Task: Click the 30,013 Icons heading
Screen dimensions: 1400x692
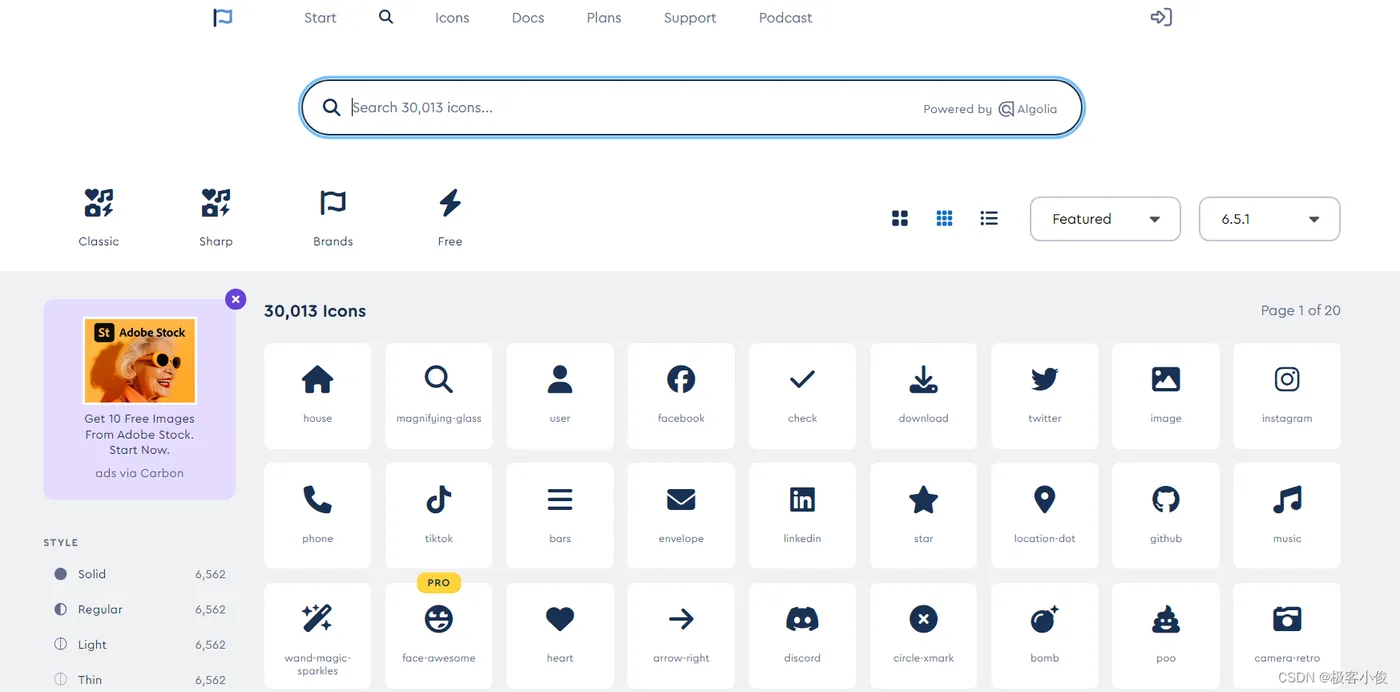Action: coord(315,311)
